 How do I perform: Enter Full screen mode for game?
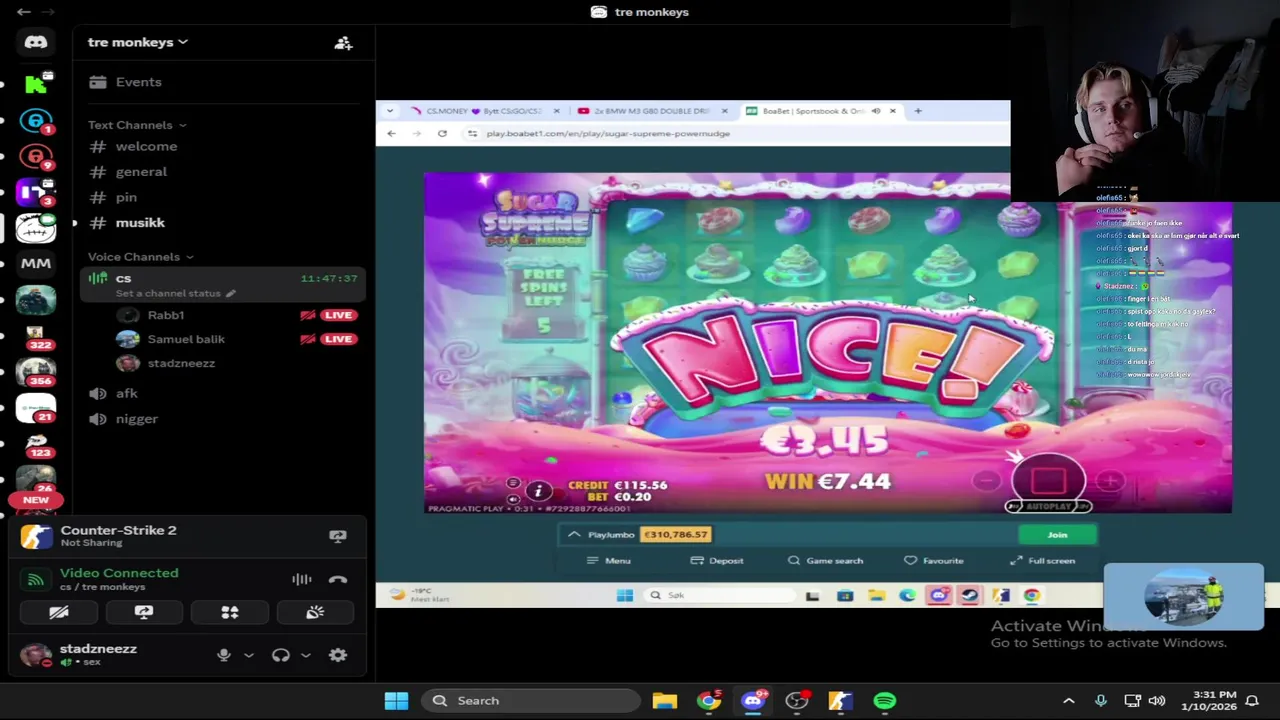tap(1042, 561)
